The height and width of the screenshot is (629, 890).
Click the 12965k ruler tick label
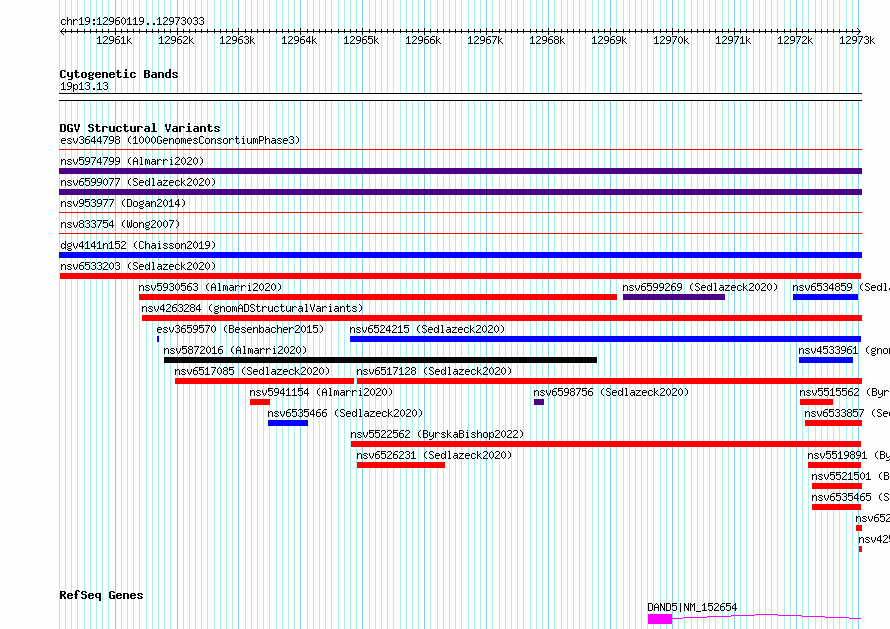pyautogui.click(x=361, y=40)
